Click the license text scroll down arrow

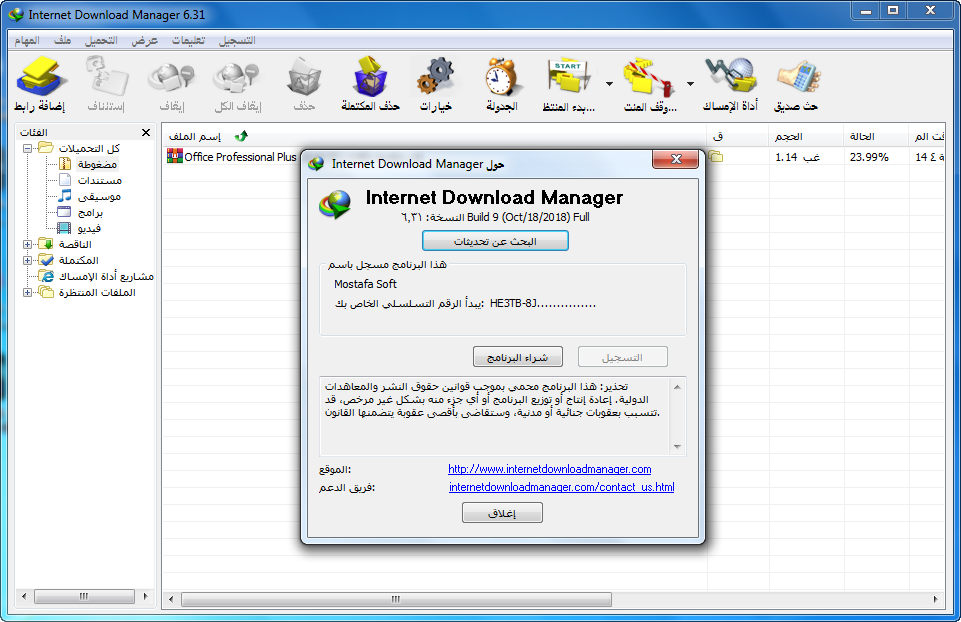(677, 447)
